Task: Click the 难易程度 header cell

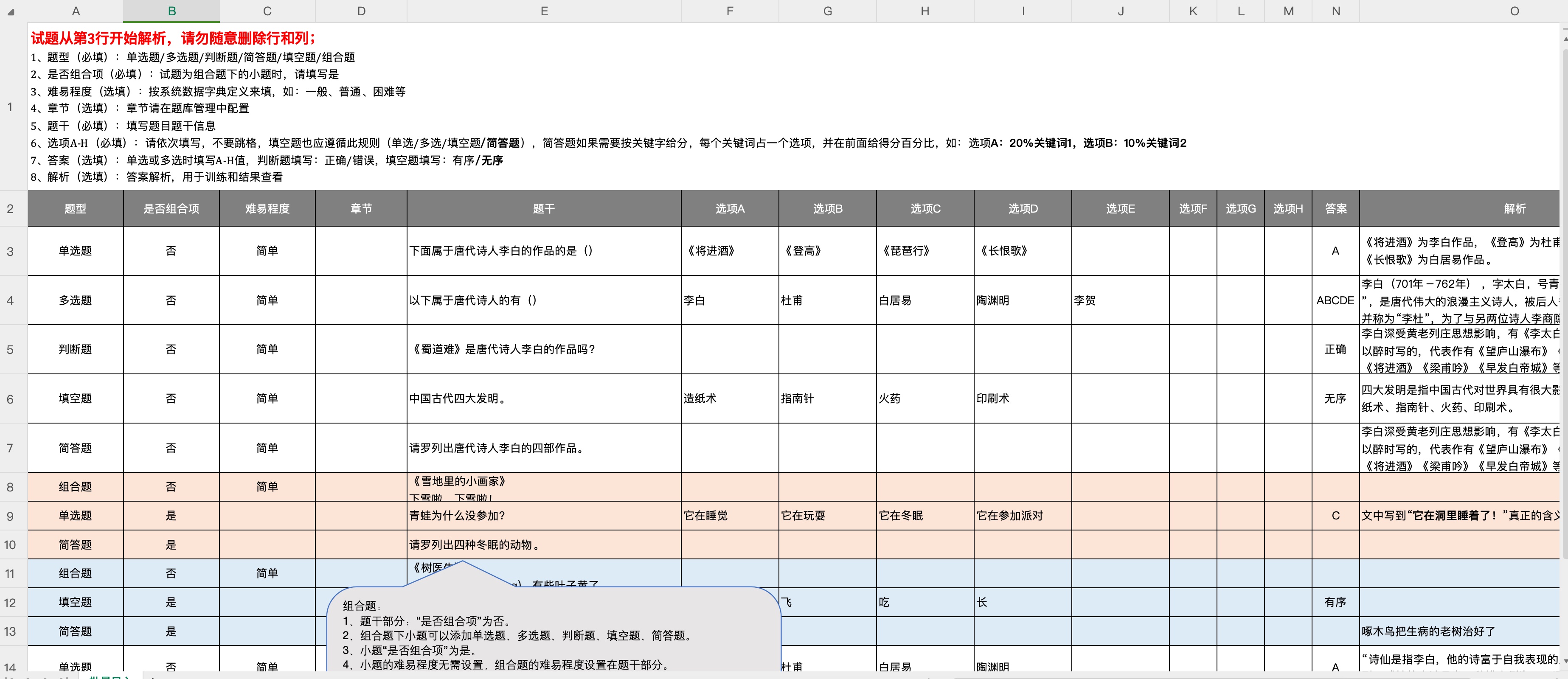Action: [x=267, y=209]
